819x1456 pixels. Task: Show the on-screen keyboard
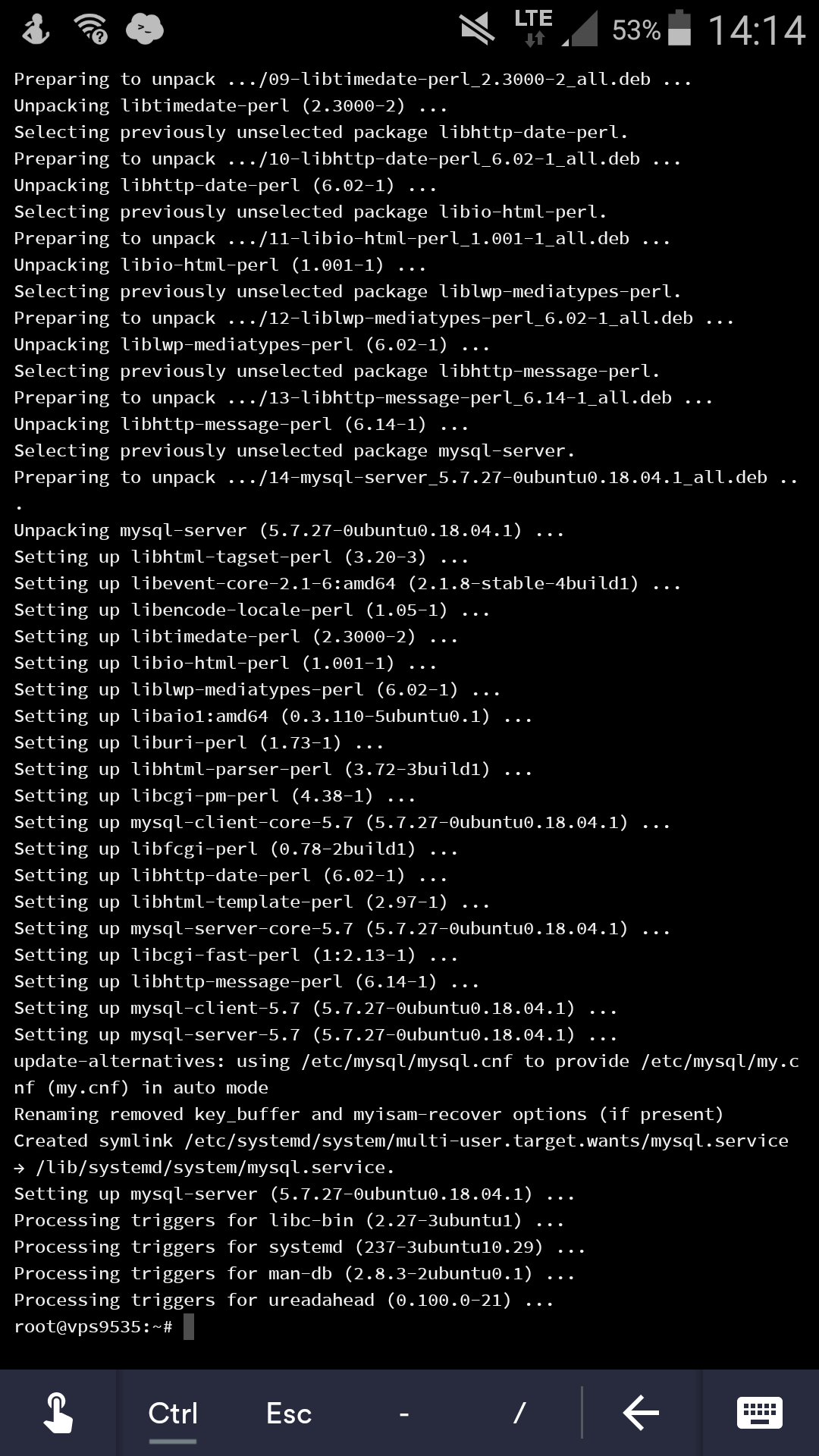pyautogui.click(x=760, y=1413)
